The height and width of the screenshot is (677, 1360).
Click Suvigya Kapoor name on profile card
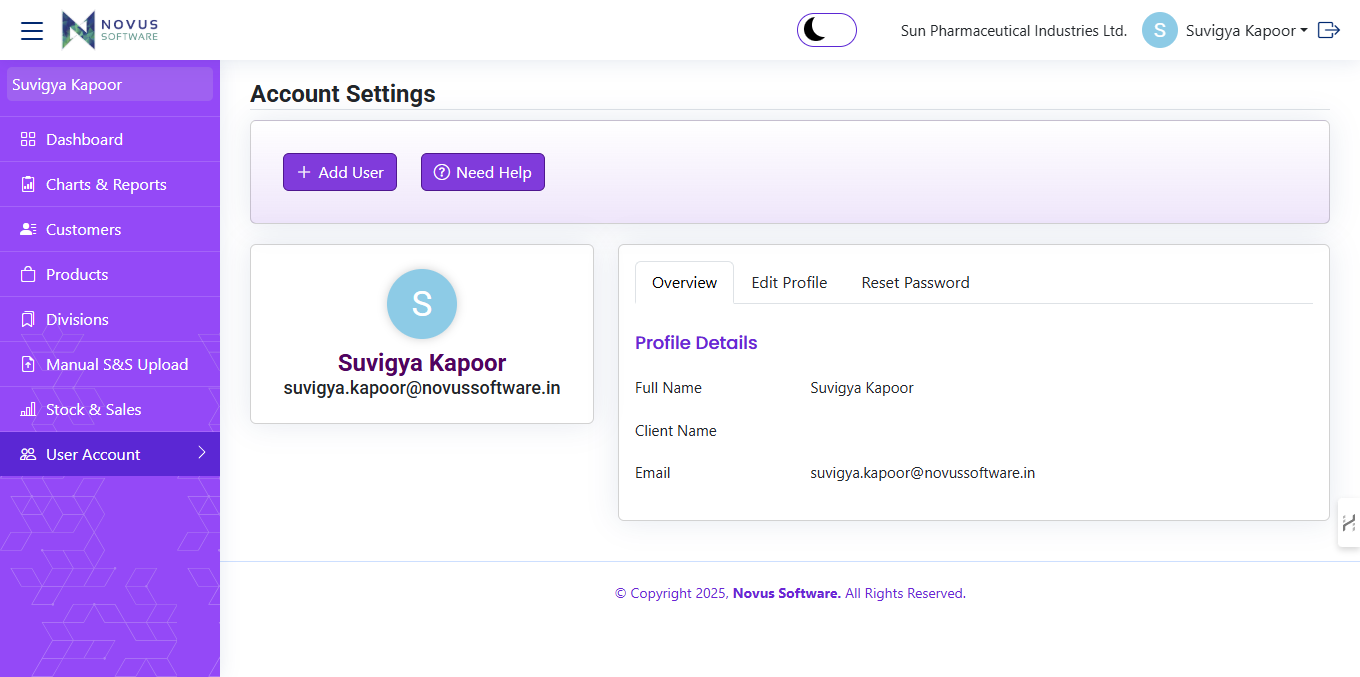point(422,363)
